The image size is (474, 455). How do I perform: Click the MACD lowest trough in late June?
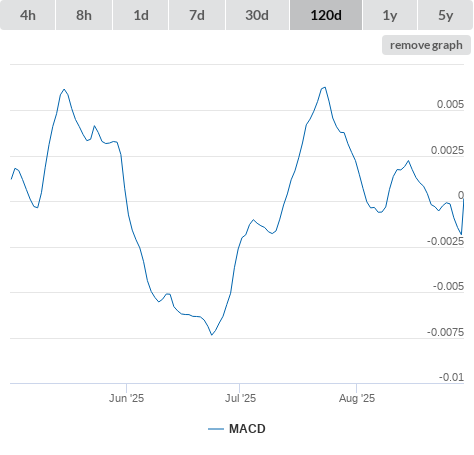coord(212,335)
